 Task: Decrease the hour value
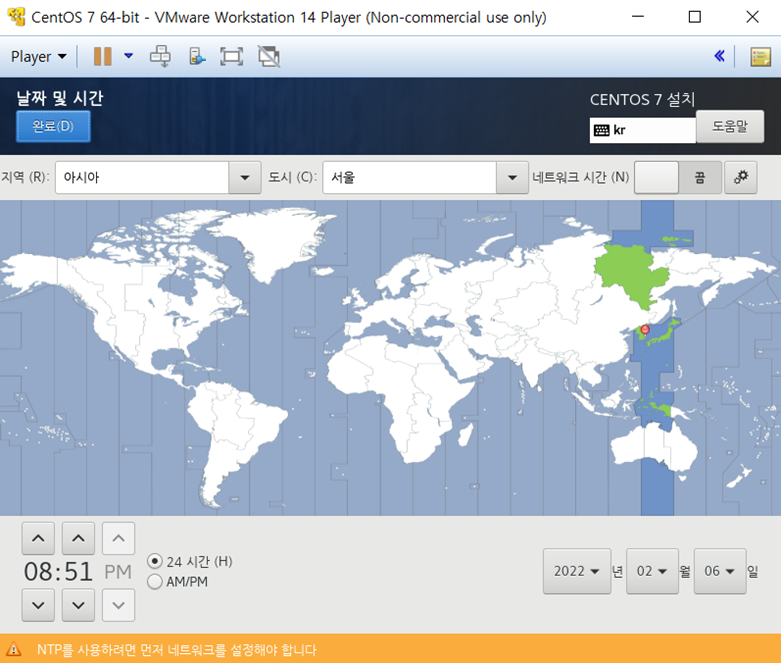pyautogui.click(x=38, y=605)
